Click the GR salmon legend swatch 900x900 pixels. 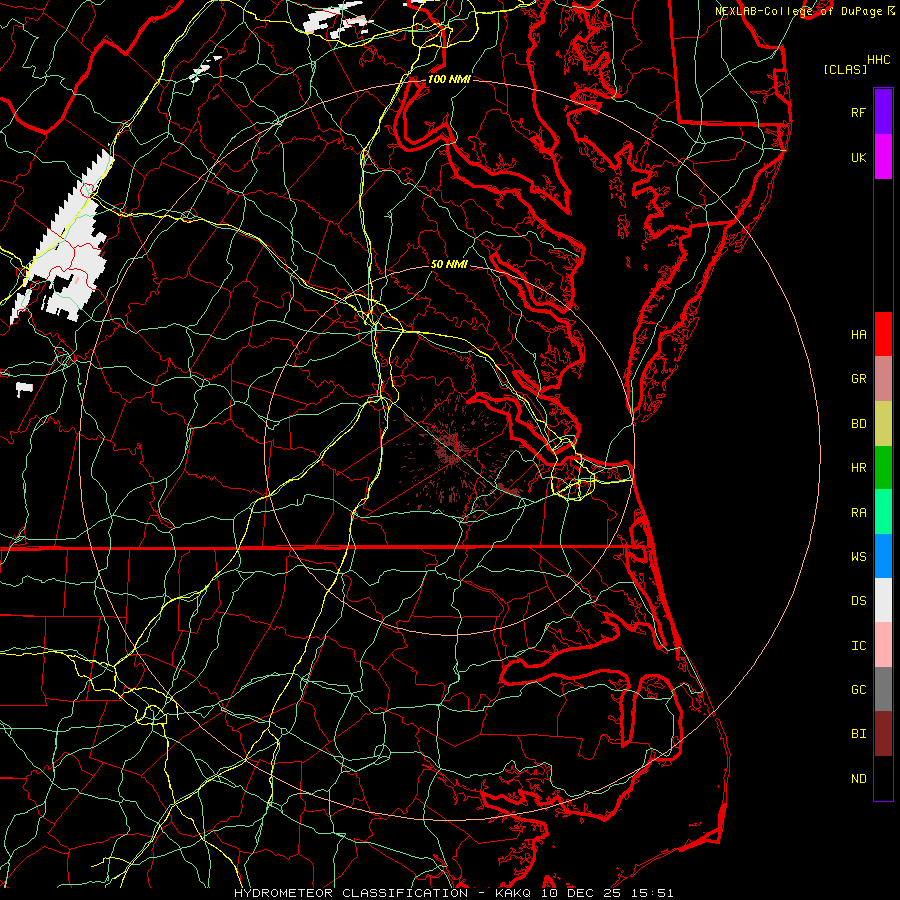(883, 379)
